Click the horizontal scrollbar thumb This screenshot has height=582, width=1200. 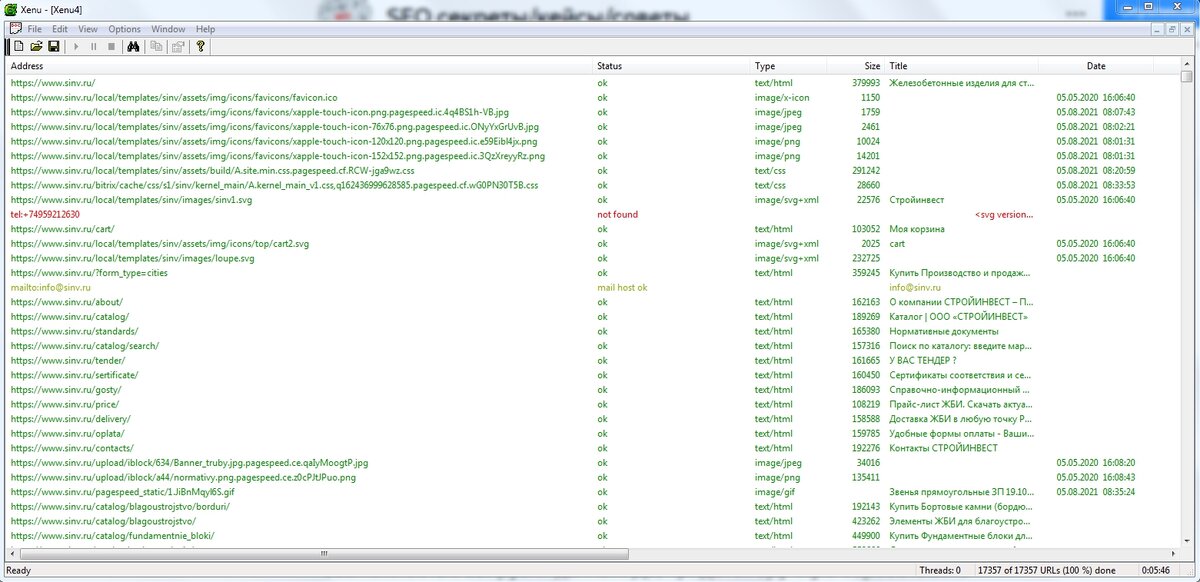pos(326,553)
